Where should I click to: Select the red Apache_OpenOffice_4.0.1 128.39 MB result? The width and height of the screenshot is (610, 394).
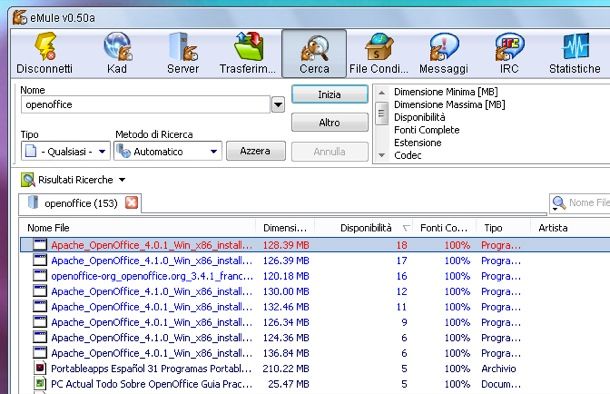pos(315,245)
